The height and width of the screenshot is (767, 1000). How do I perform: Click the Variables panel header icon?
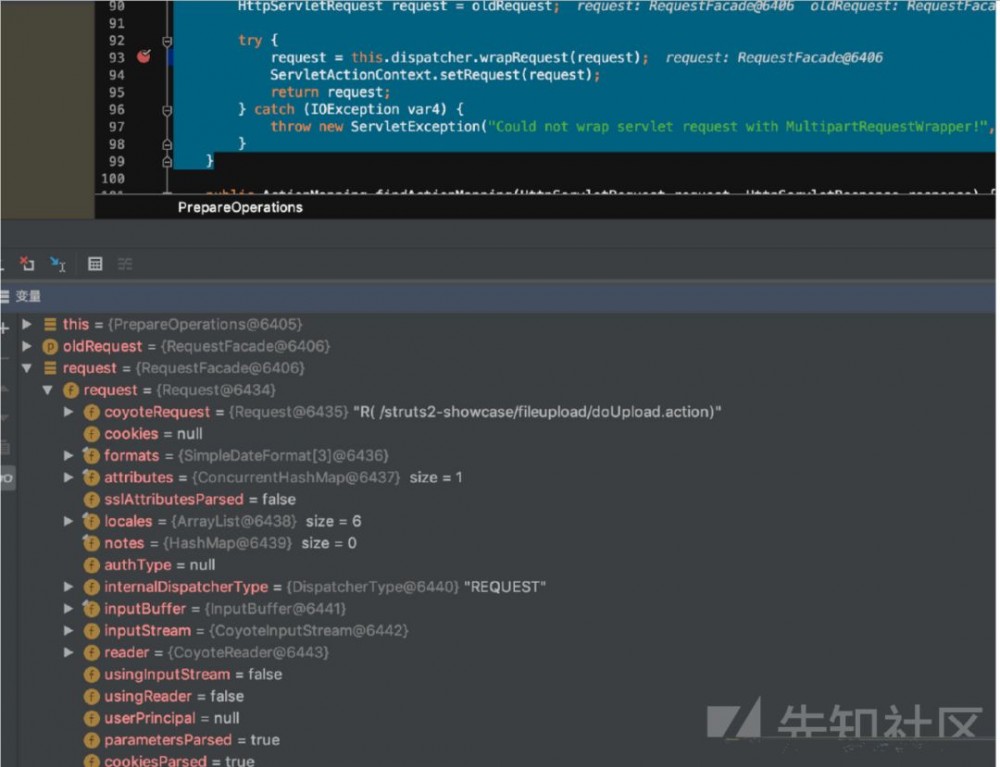click(x=4, y=296)
